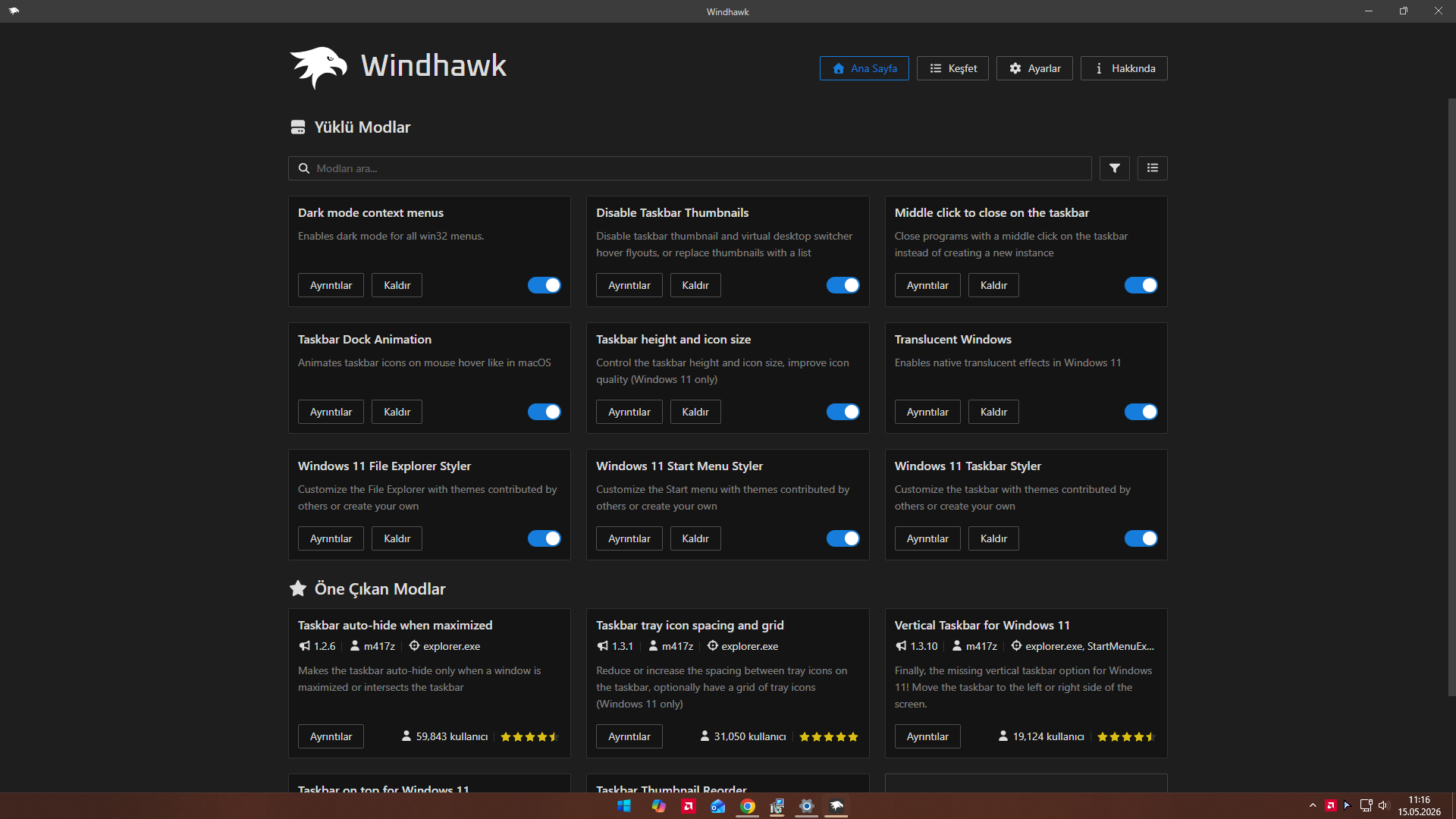Image resolution: width=1456 pixels, height=819 pixels.
Task: Open Ayrıntılar for Disable Taskbar Thumbnails
Action: (629, 285)
